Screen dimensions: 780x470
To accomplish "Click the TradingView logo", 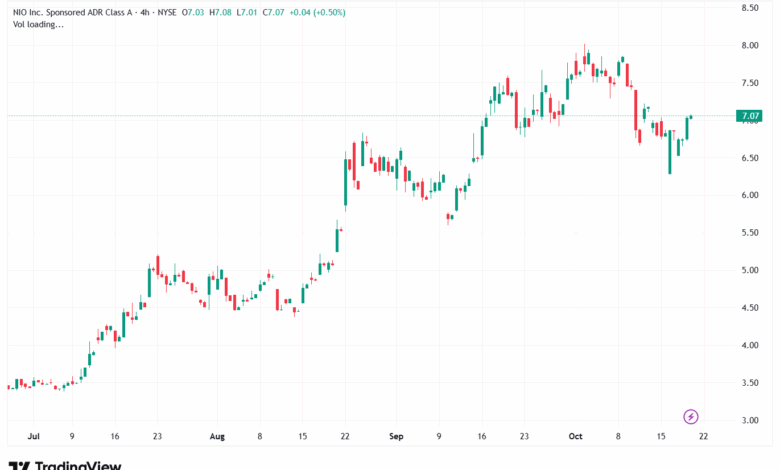I will click(x=66, y=465).
